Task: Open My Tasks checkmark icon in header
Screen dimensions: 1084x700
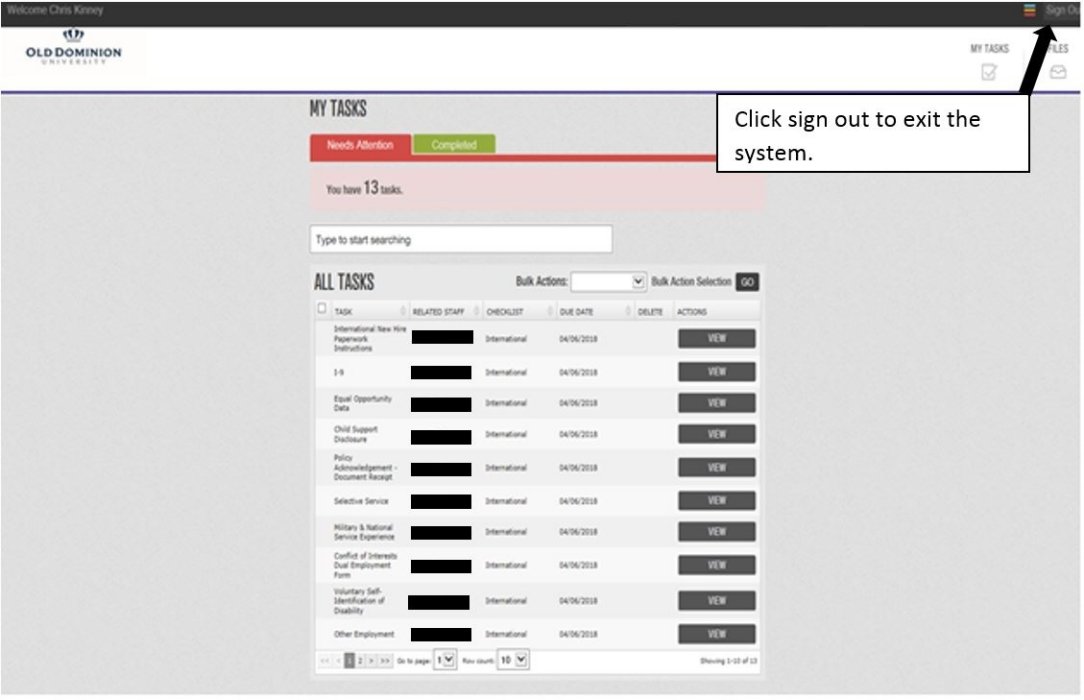Action: pyautogui.click(x=989, y=72)
